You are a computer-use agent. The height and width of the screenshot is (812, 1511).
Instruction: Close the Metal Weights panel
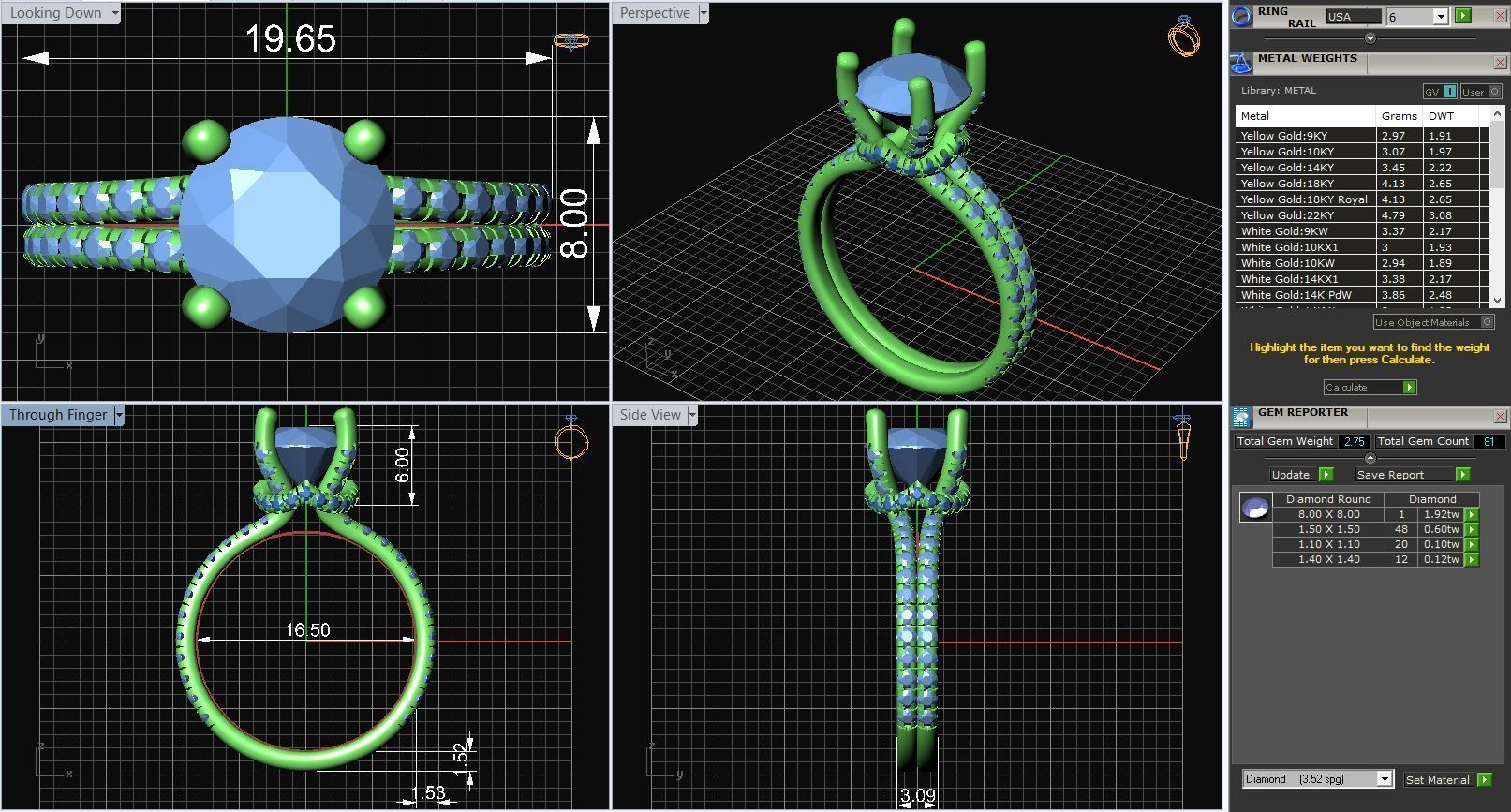1500,63
